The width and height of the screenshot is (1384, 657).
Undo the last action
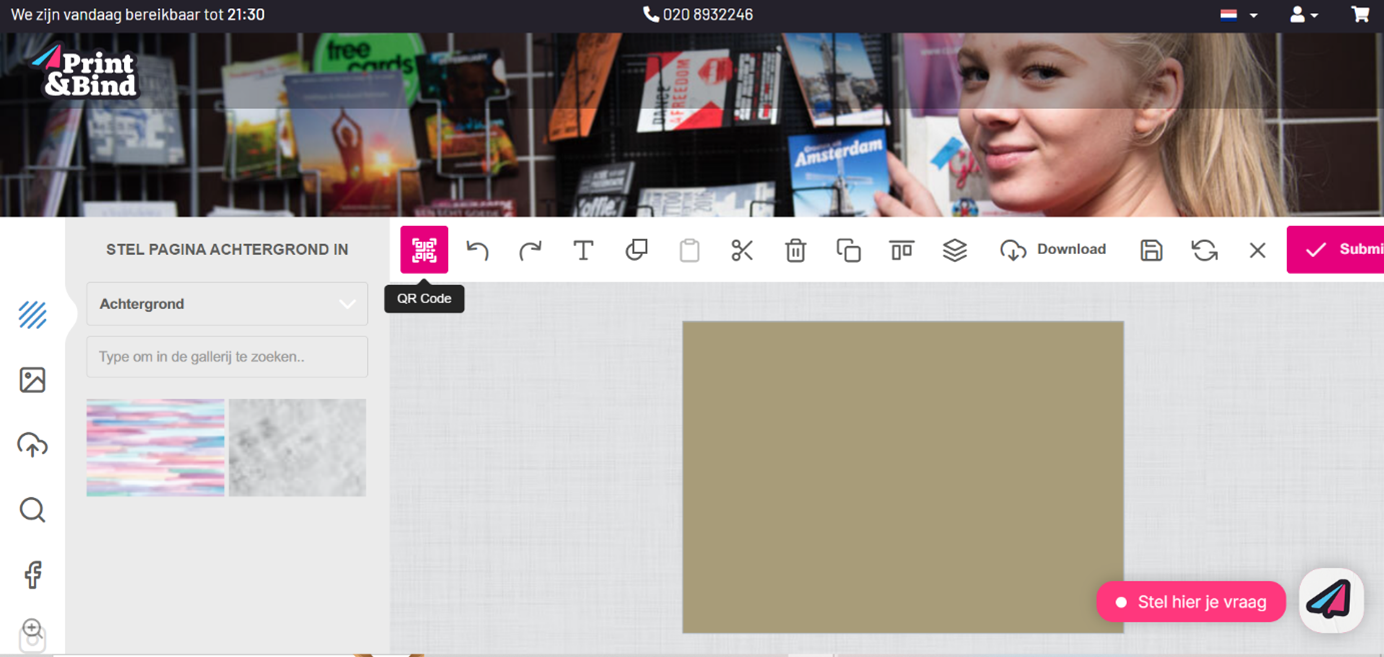477,250
